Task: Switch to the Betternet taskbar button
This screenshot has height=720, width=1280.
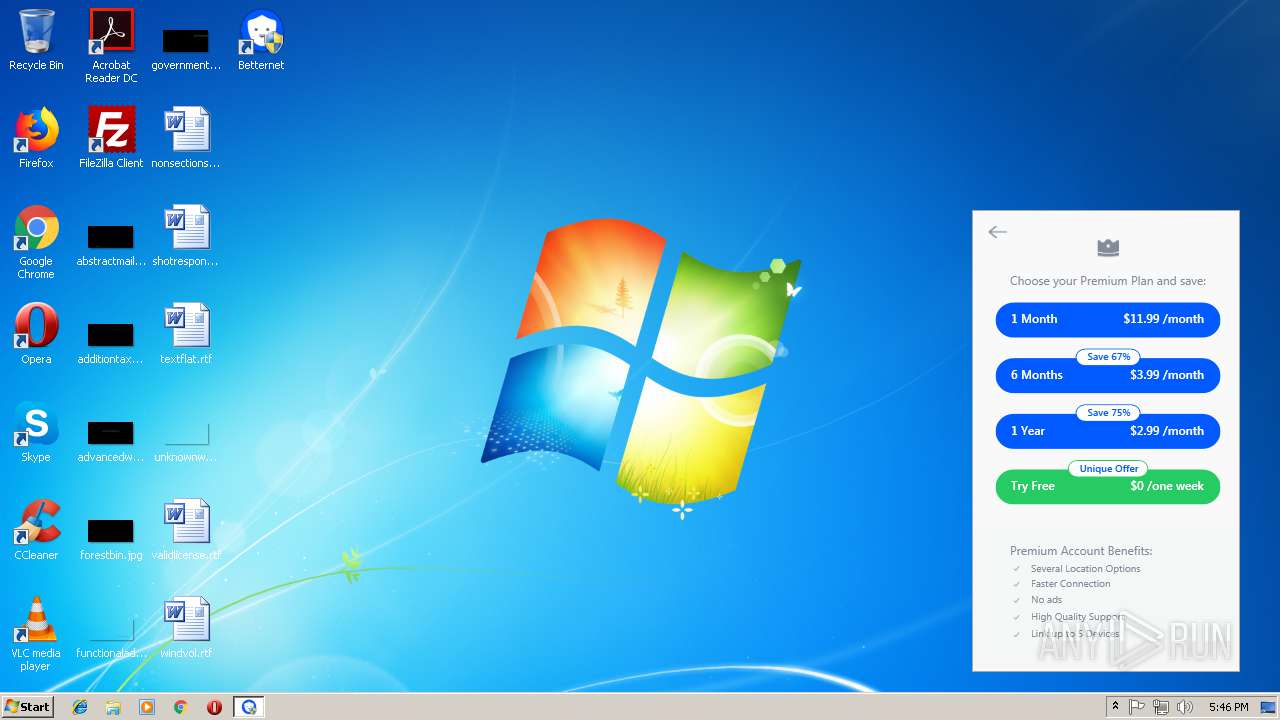Action: pyautogui.click(x=248, y=707)
